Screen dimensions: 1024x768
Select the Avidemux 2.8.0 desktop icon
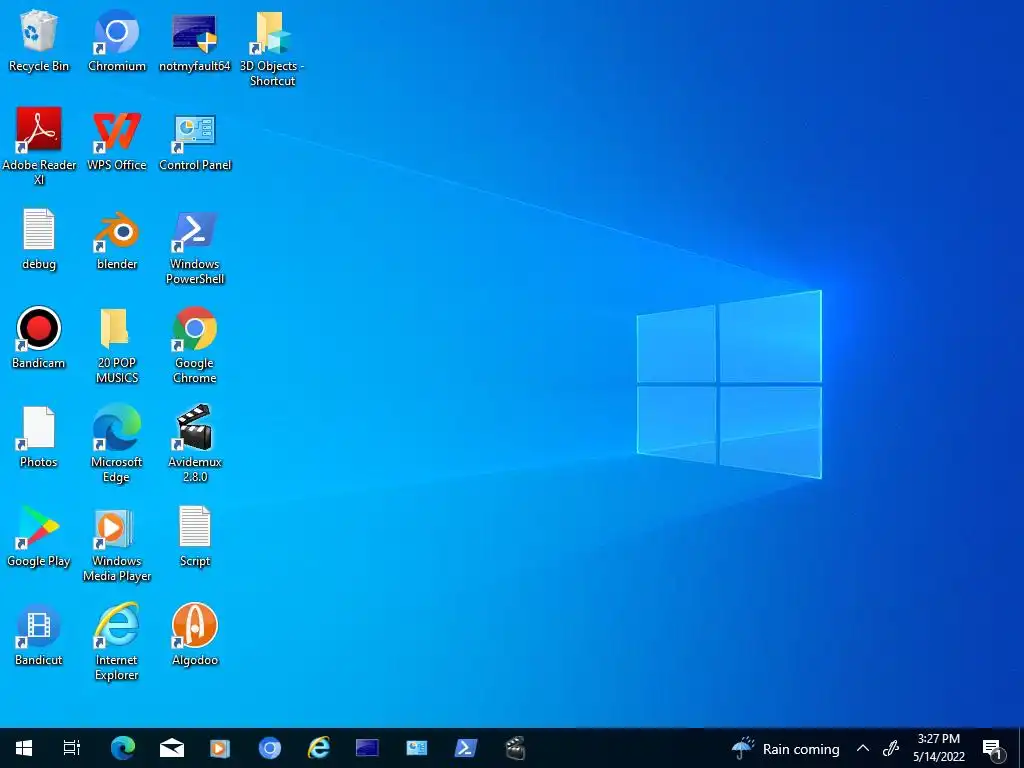[x=195, y=445]
